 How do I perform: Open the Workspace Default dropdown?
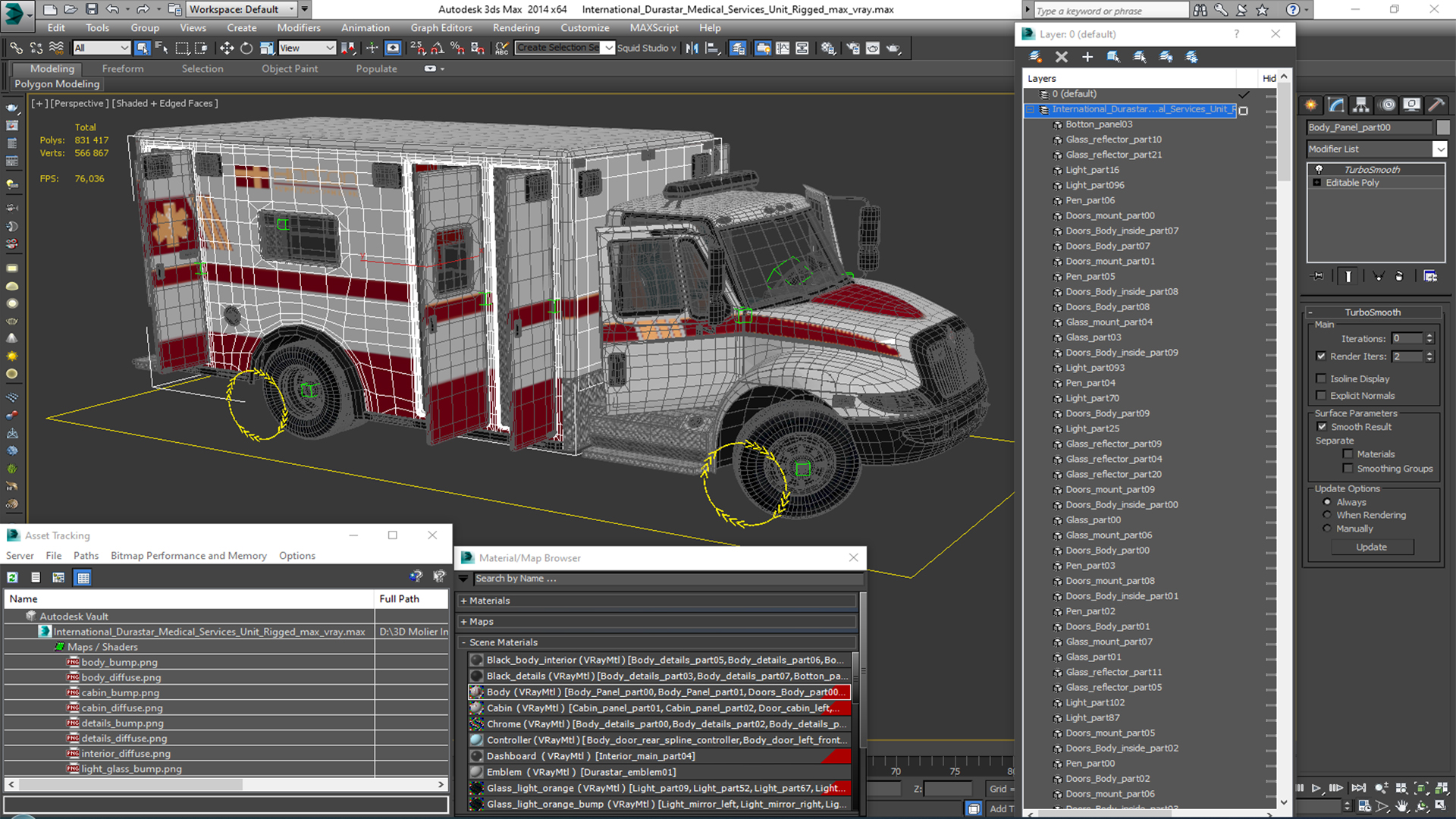pyautogui.click(x=241, y=9)
